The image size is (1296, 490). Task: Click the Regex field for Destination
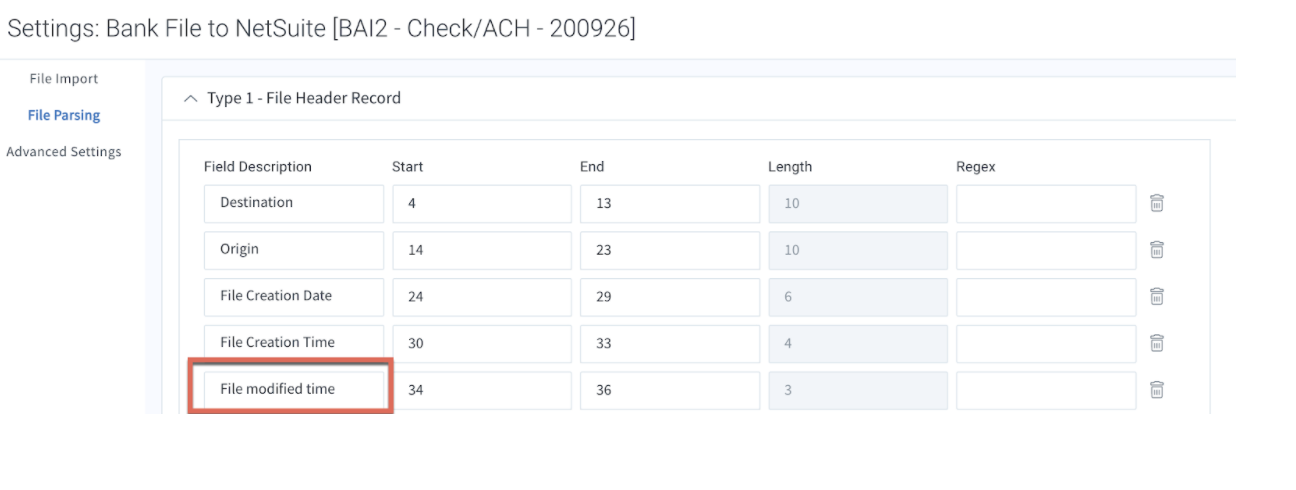tap(1046, 204)
